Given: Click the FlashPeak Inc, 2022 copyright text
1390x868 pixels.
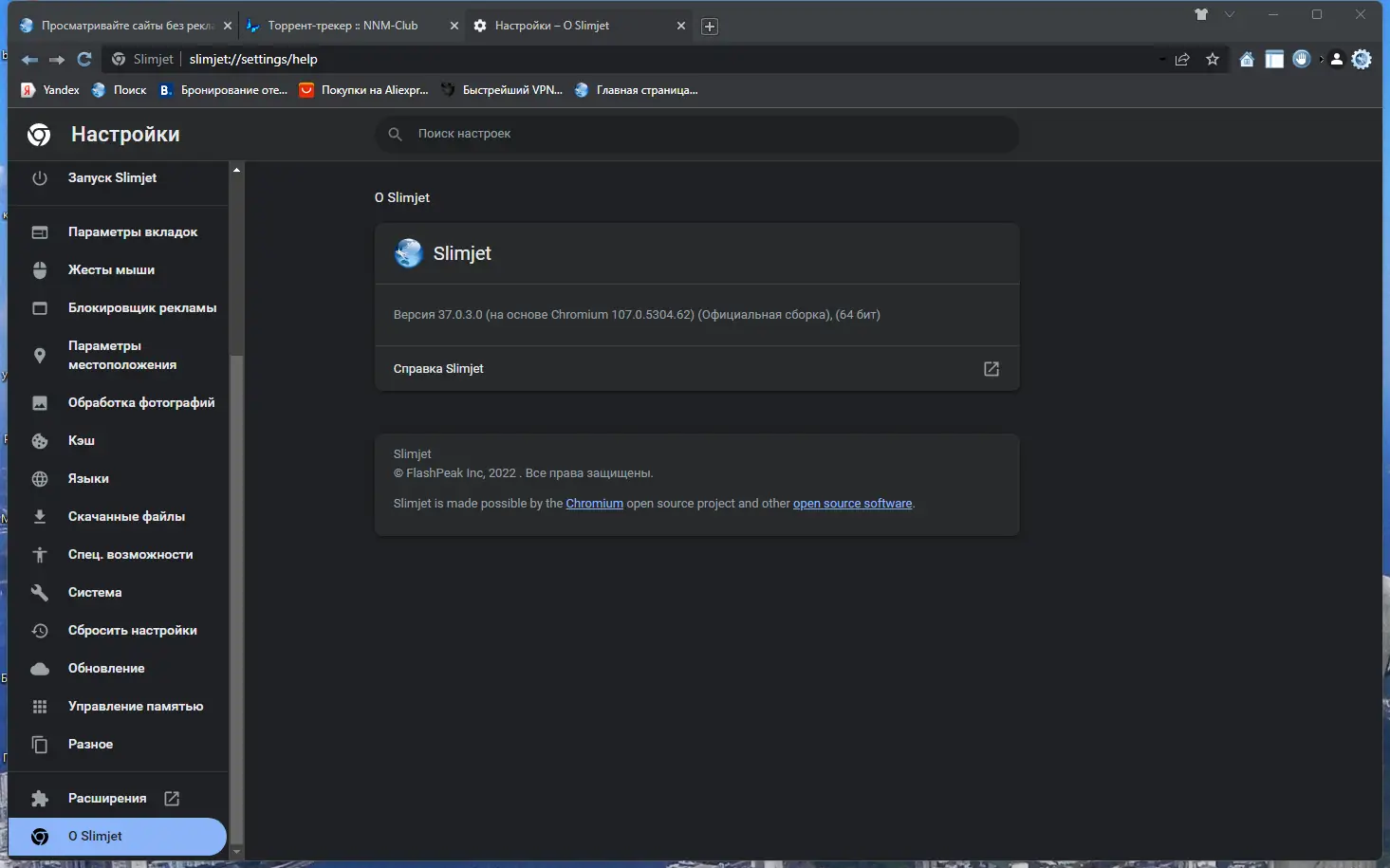Looking at the screenshot, I should 524,473.
